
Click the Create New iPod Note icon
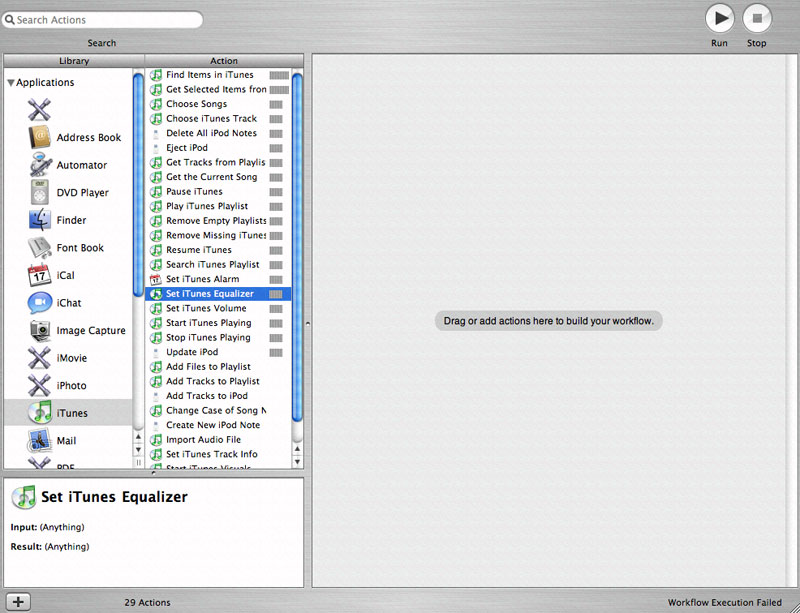point(156,425)
